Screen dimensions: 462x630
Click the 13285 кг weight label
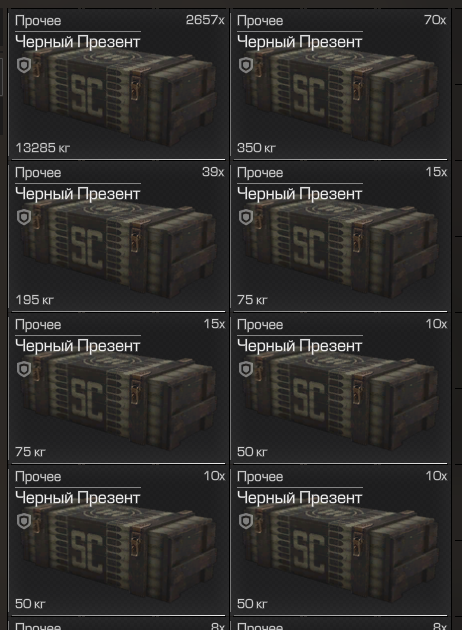coord(43,148)
